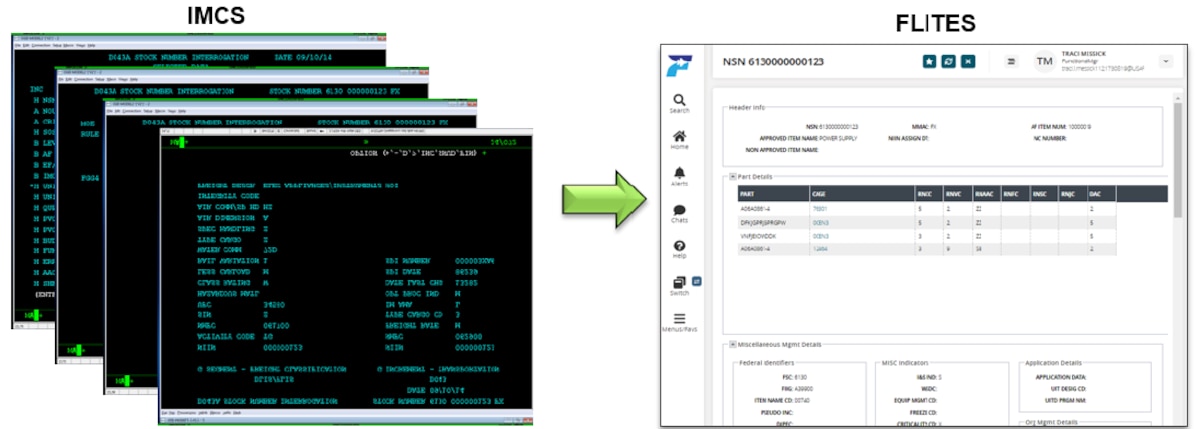Click the TM user avatar
The width and height of the screenshot is (1200, 429).
click(1045, 62)
